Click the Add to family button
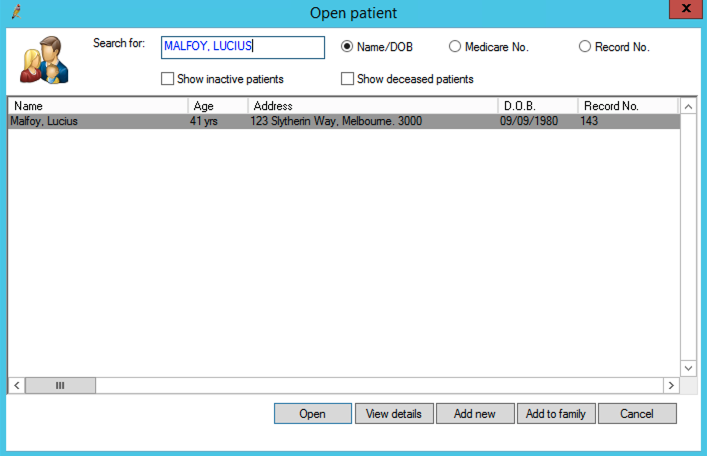Image resolution: width=707 pixels, height=456 pixels. pyautogui.click(x=556, y=414)
